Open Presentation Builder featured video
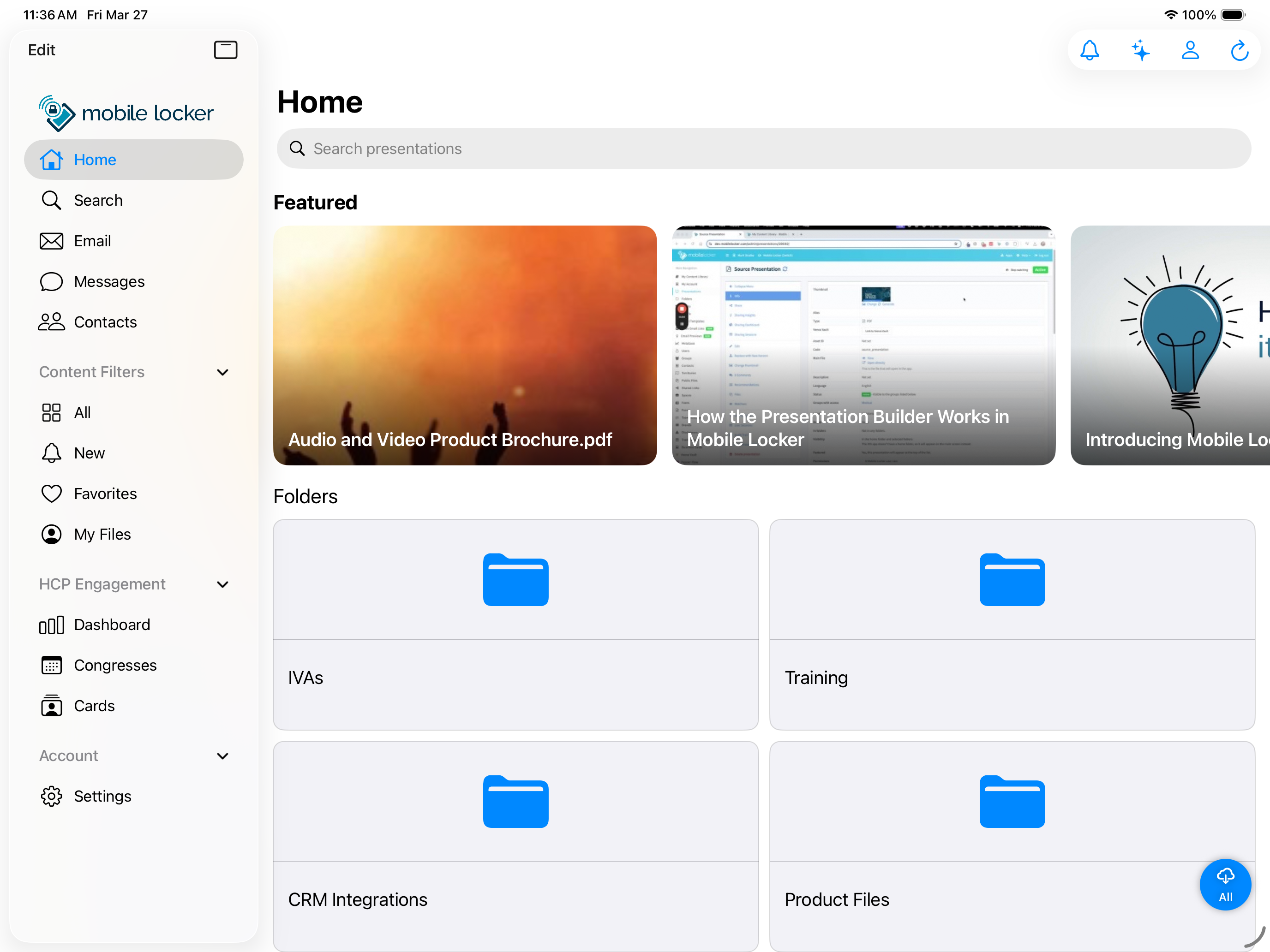 tap(863, 345)
